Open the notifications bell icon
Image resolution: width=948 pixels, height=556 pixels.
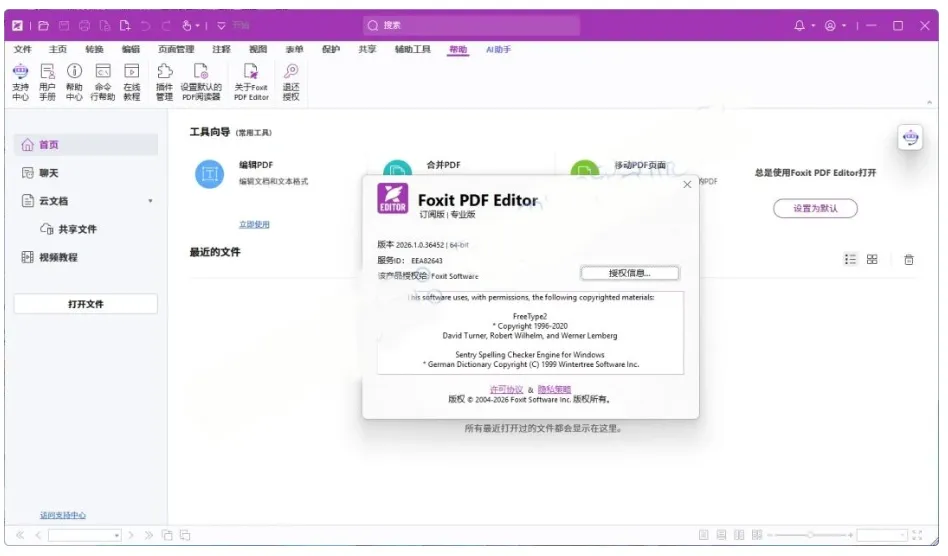tap(799, 25)
